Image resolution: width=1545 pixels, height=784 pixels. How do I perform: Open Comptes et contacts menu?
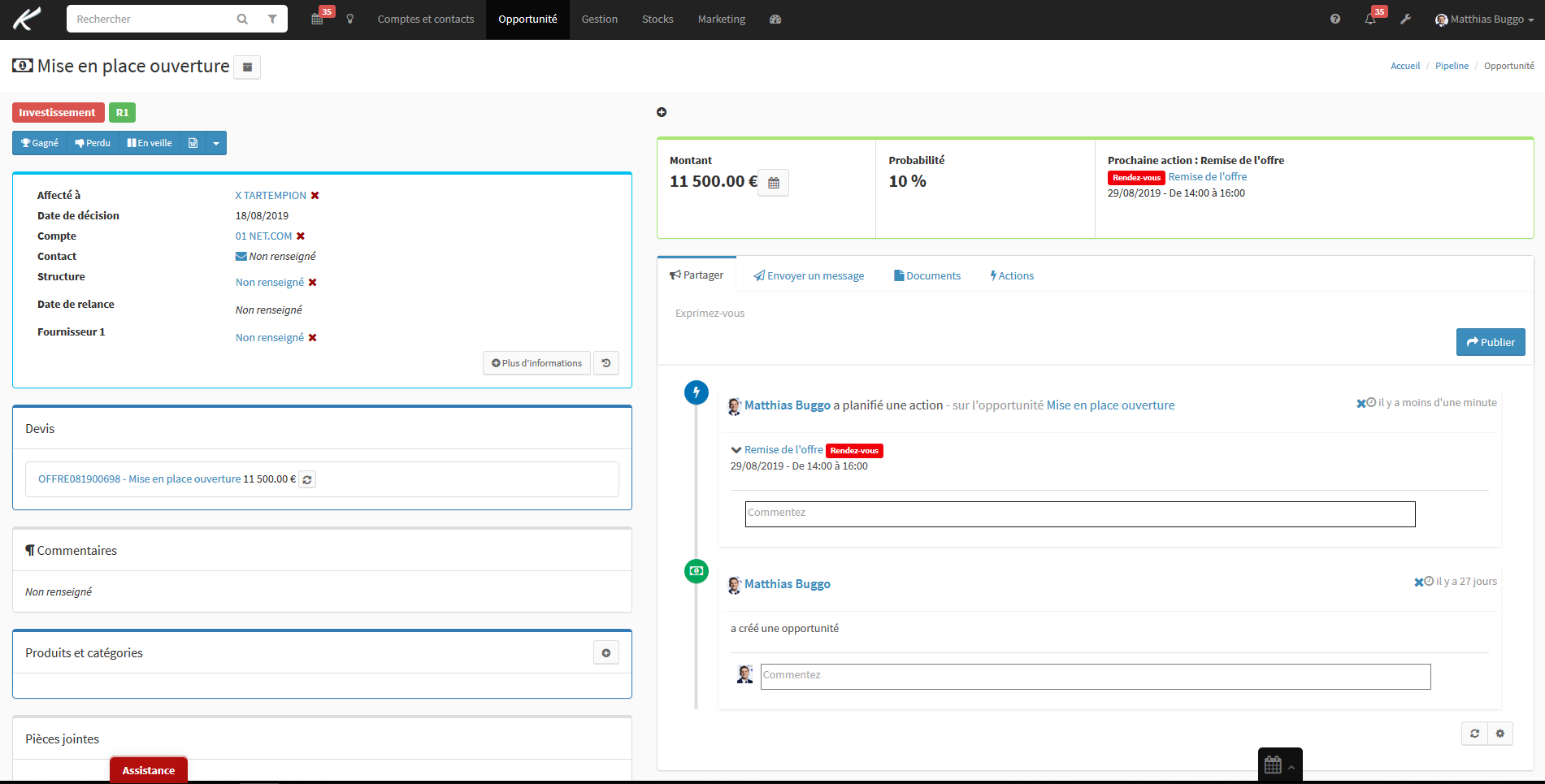coord(426,19)
